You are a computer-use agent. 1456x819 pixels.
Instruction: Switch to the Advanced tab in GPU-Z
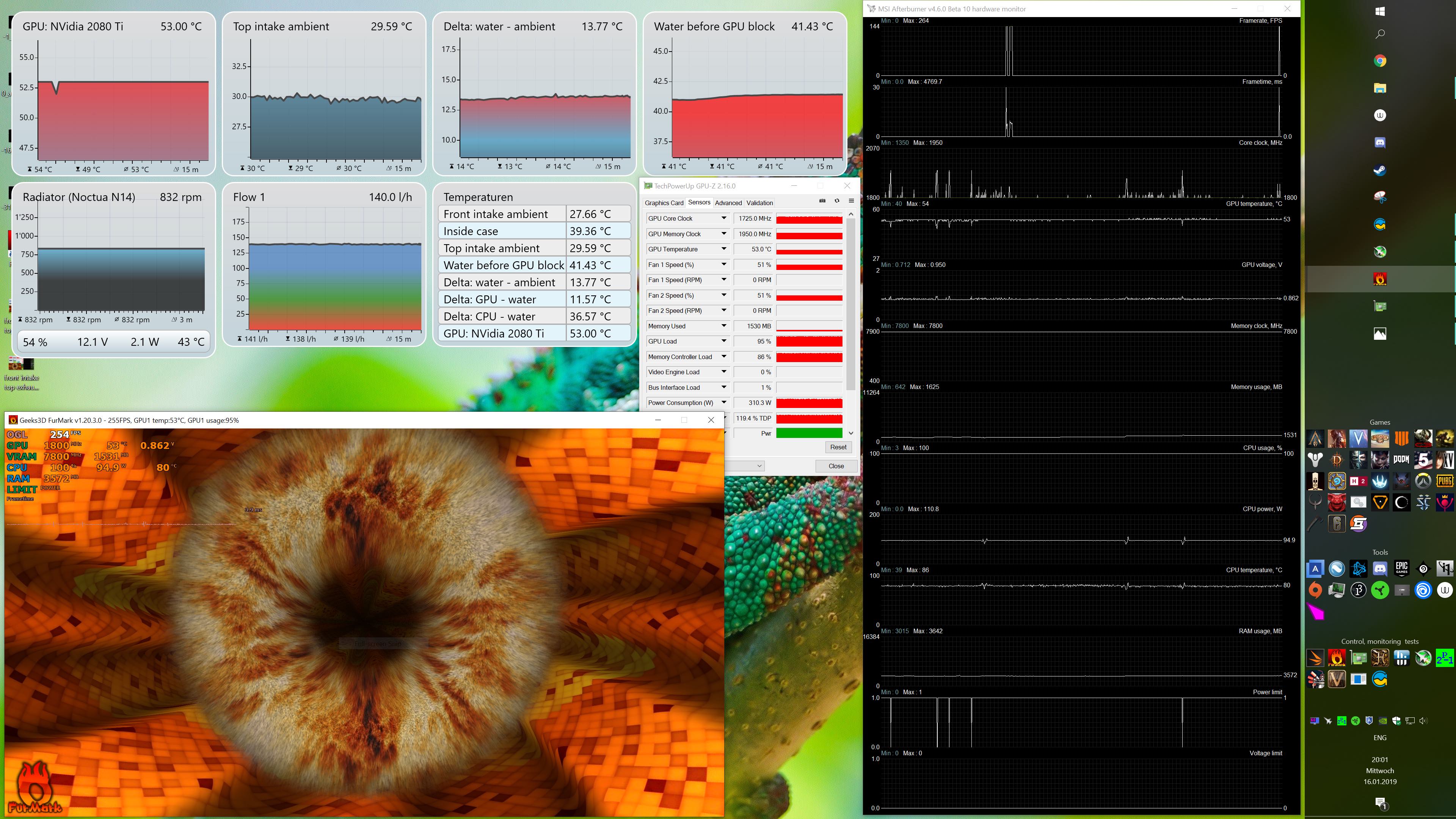click(x=728, y=203)
